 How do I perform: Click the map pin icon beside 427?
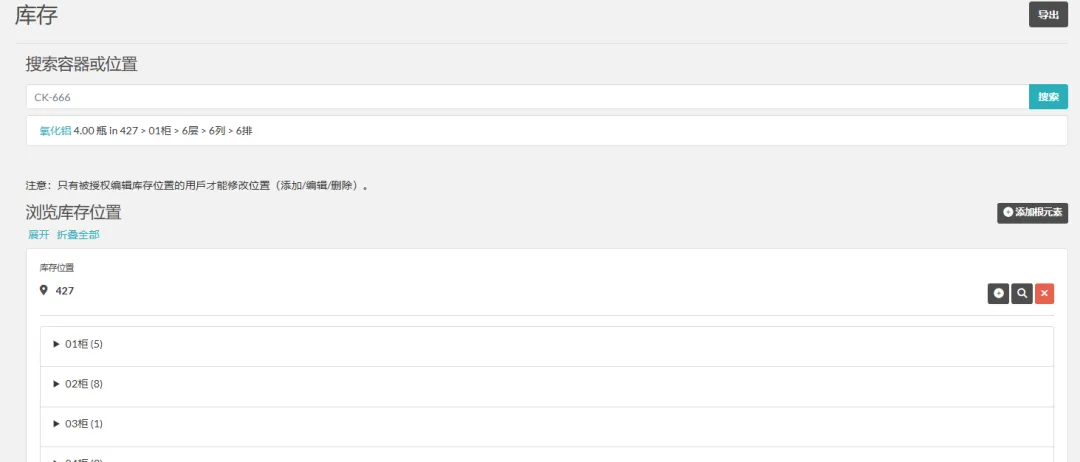tap(44, 290)
